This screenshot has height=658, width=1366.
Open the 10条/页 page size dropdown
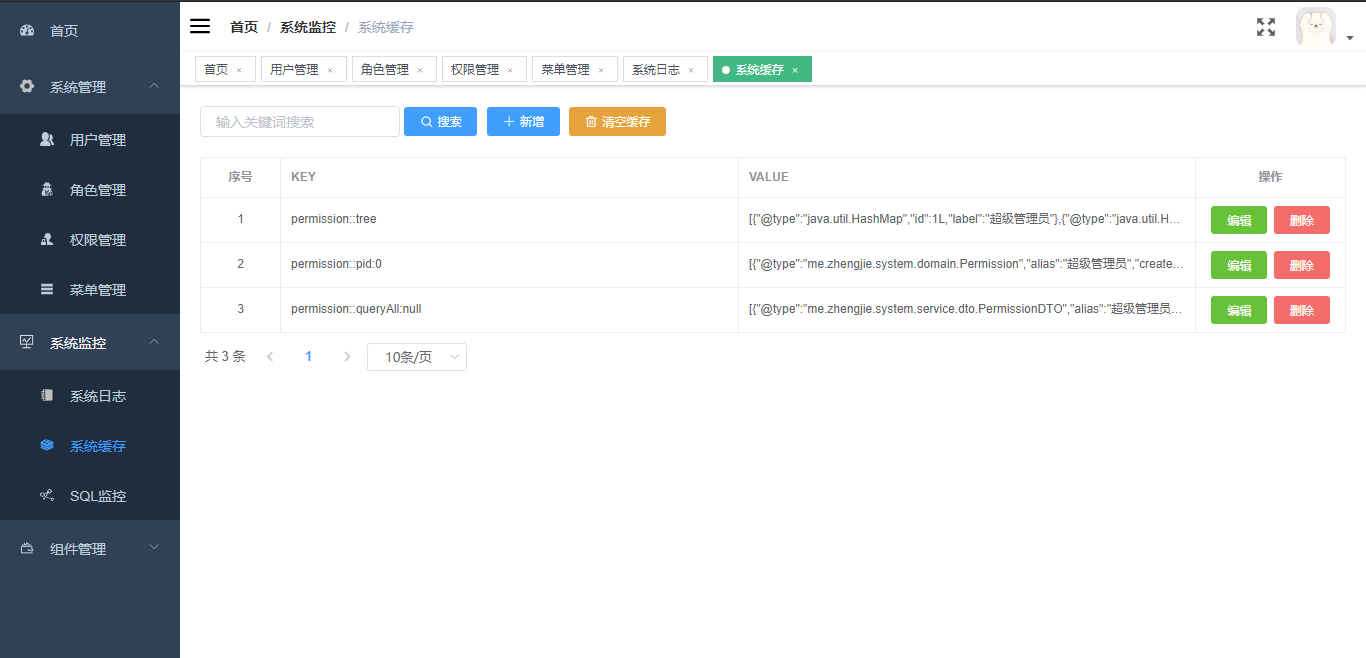[x=416, y=356]
